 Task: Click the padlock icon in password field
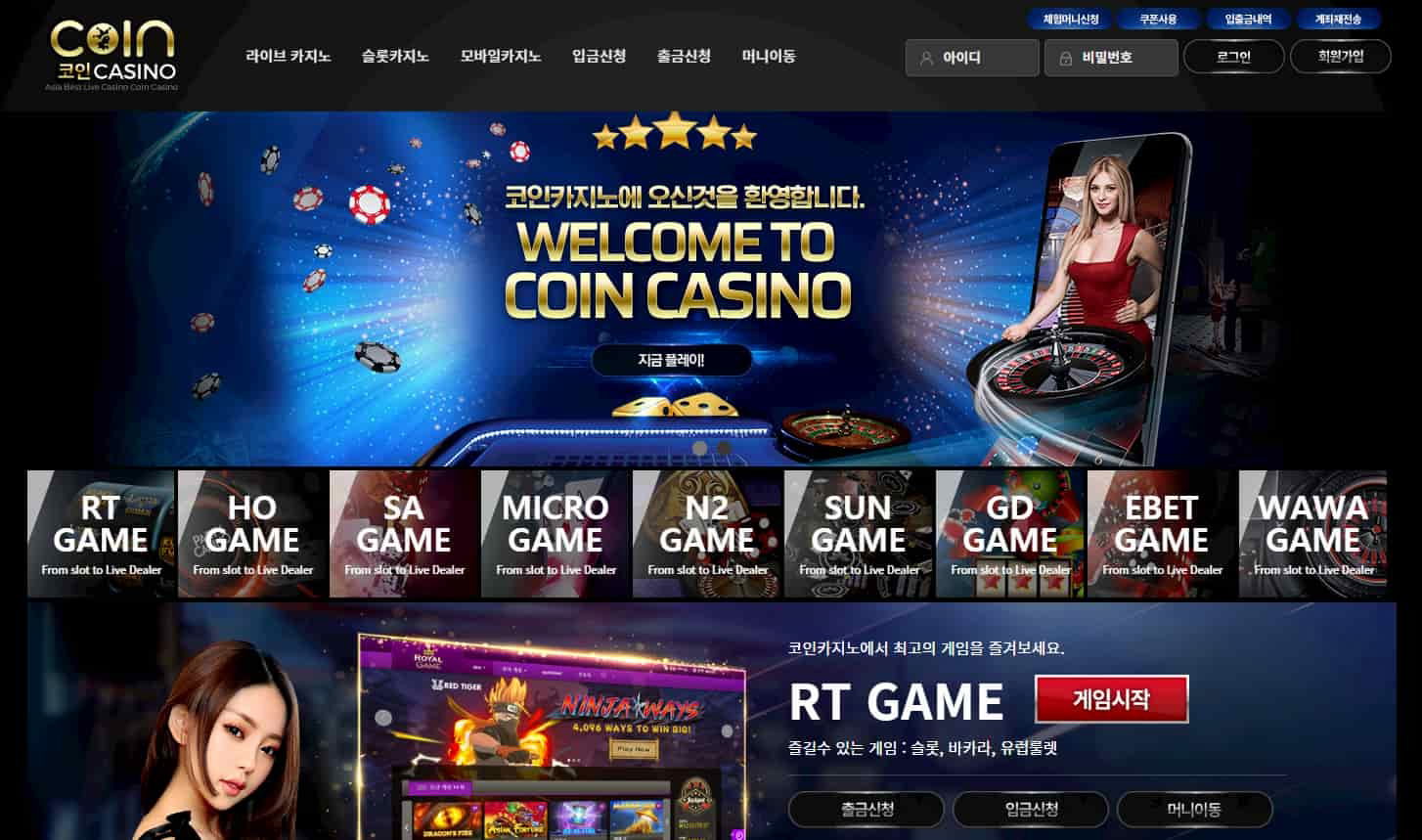click(1065, 59)
